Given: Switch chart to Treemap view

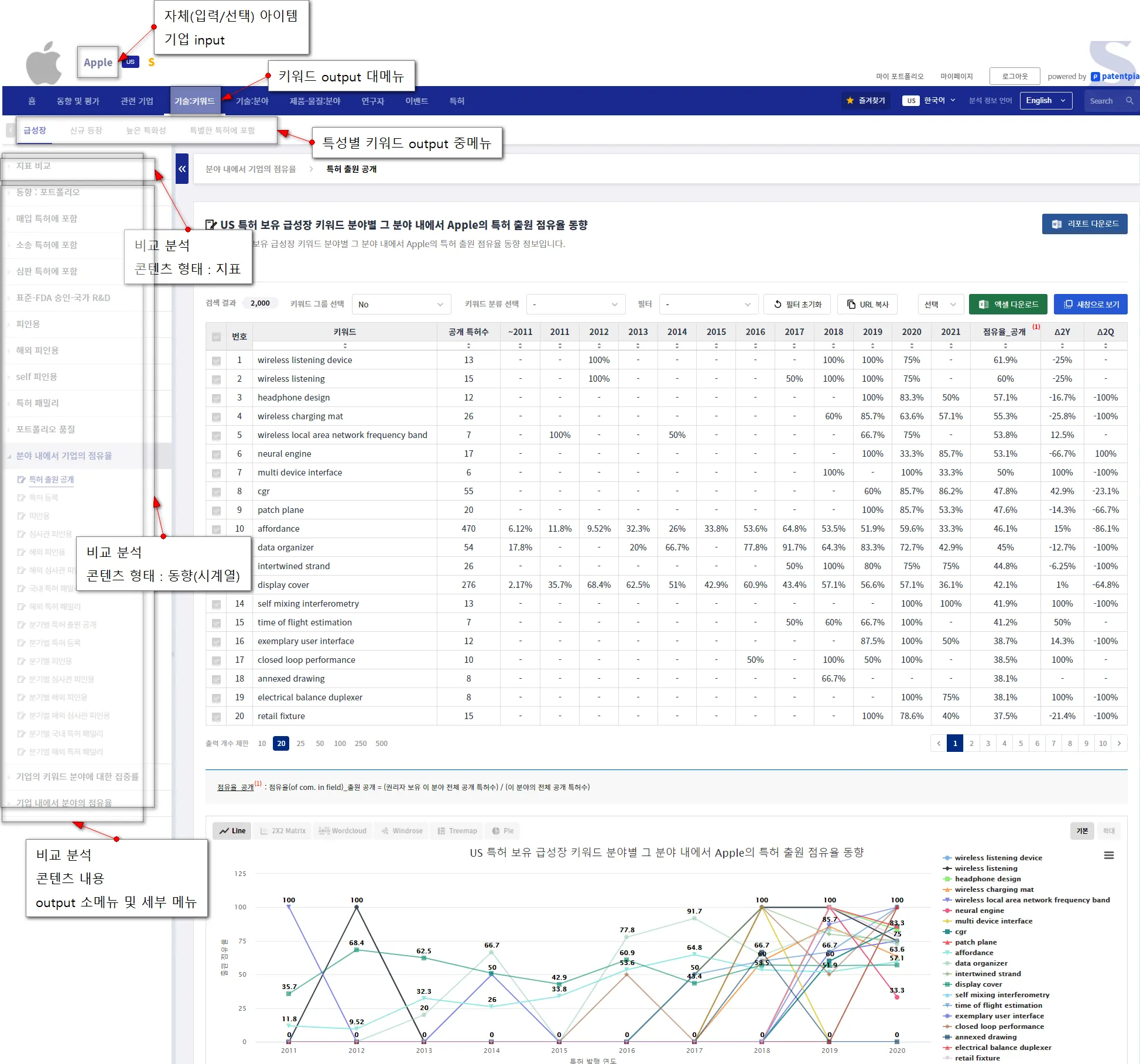Looking at the screenshot, I should click(457, 831).
